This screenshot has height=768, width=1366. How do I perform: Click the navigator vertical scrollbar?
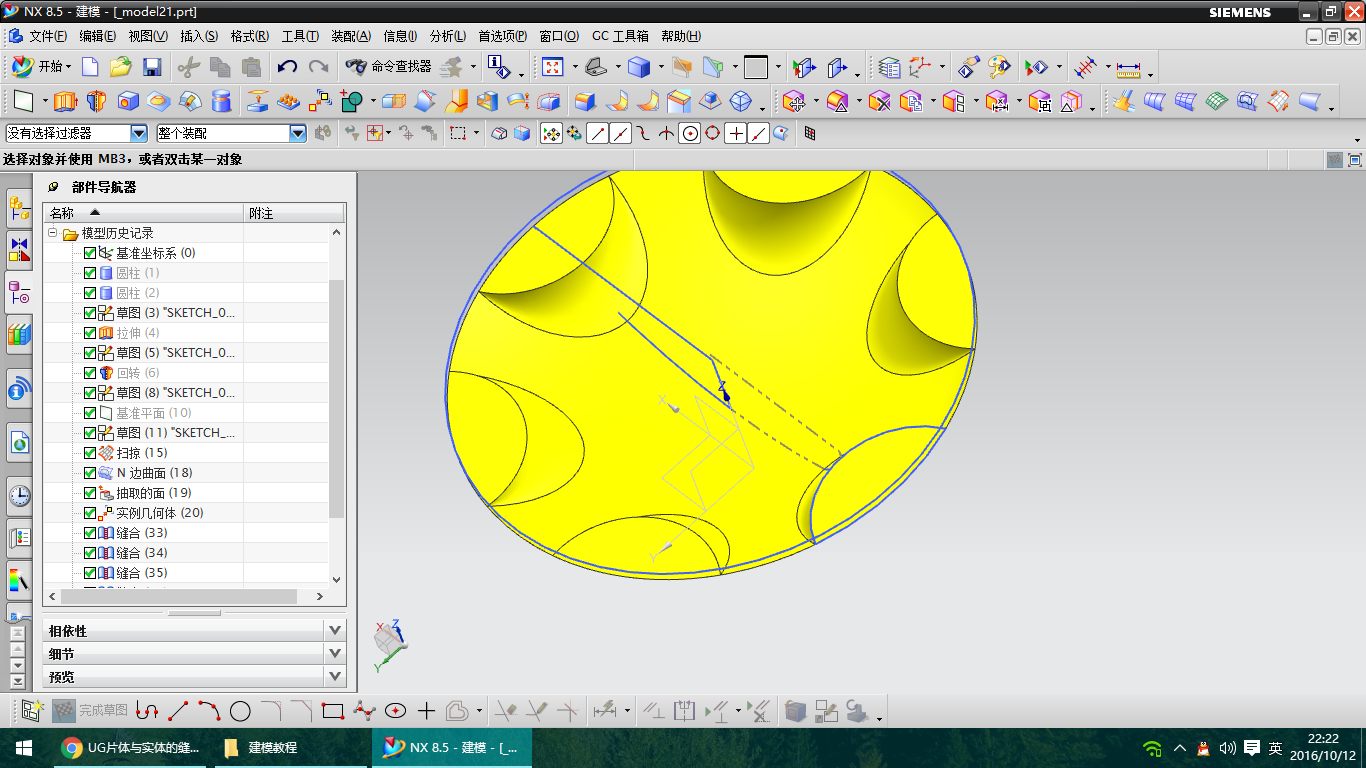click(x=336, y=399)
